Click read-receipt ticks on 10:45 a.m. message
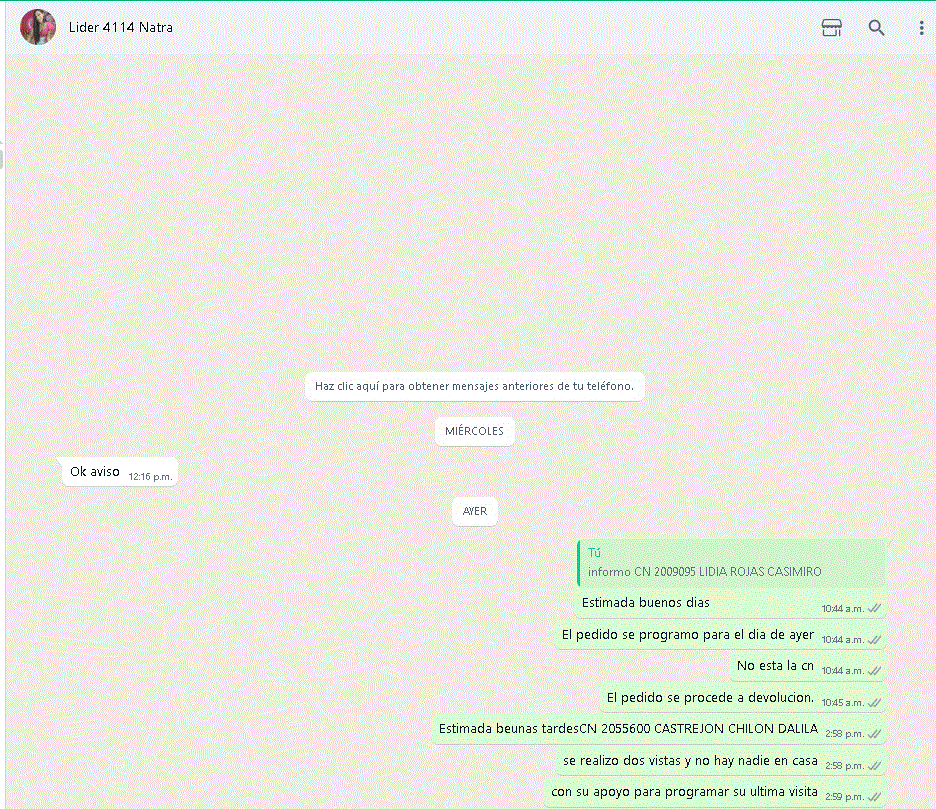This screenshot has height=809, width=936. (874, 702)
